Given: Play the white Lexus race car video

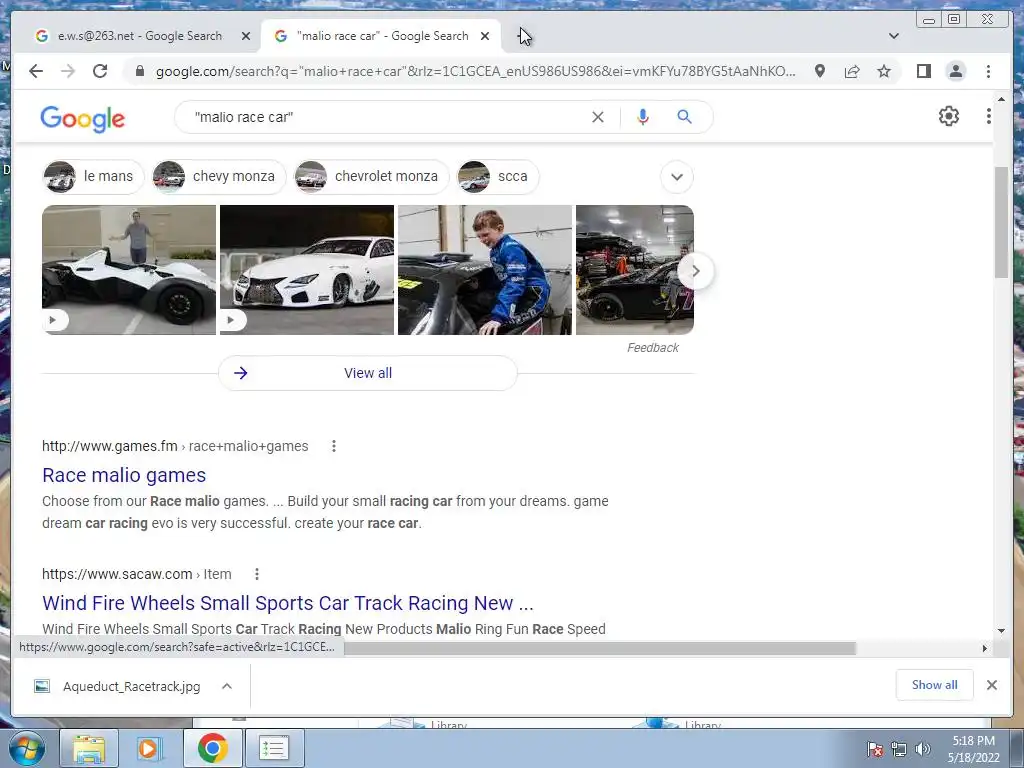Looking at the screenshot, I should [x=307, y=270].
